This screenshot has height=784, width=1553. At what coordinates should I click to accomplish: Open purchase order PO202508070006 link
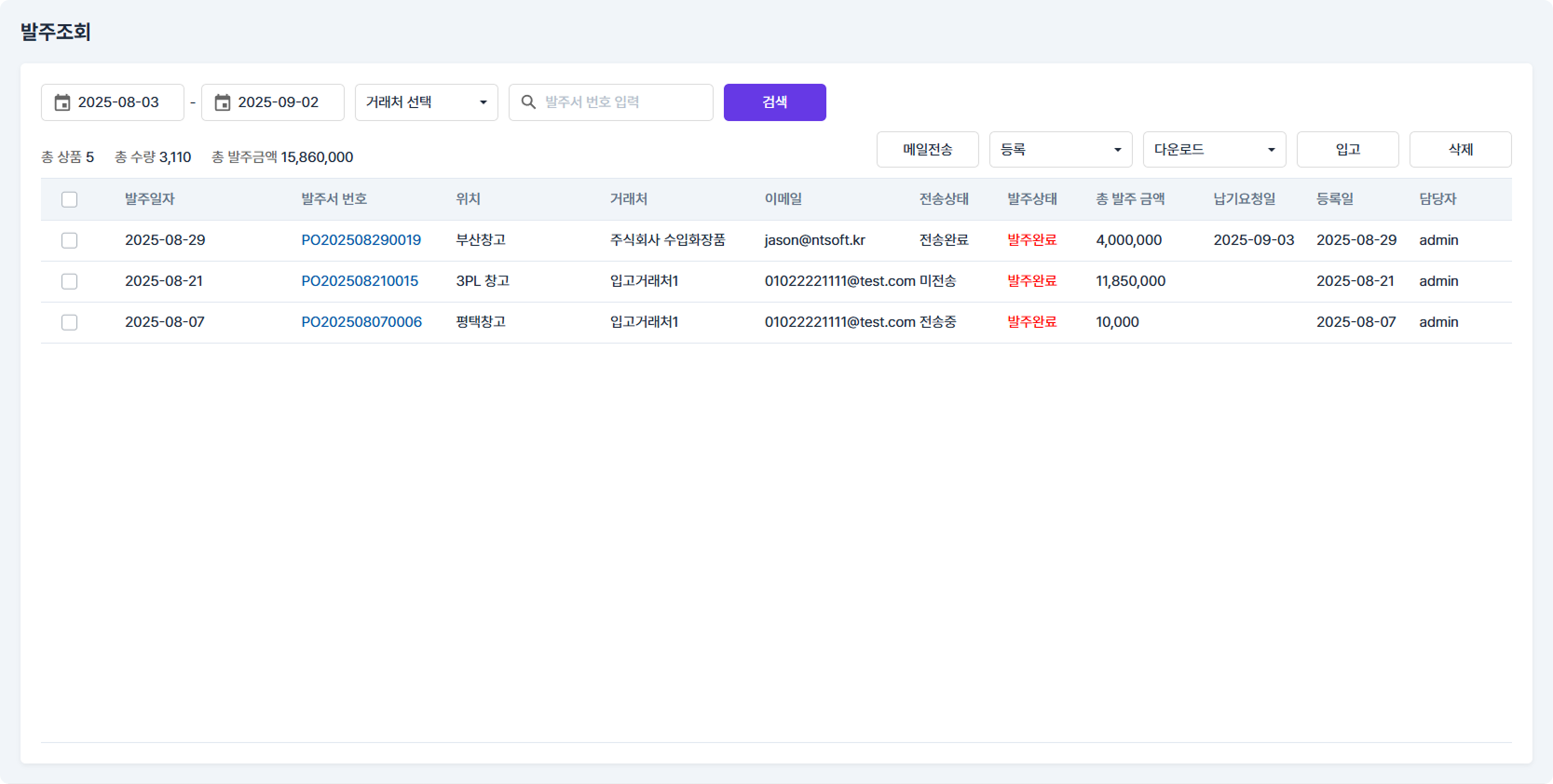[361, 322]
